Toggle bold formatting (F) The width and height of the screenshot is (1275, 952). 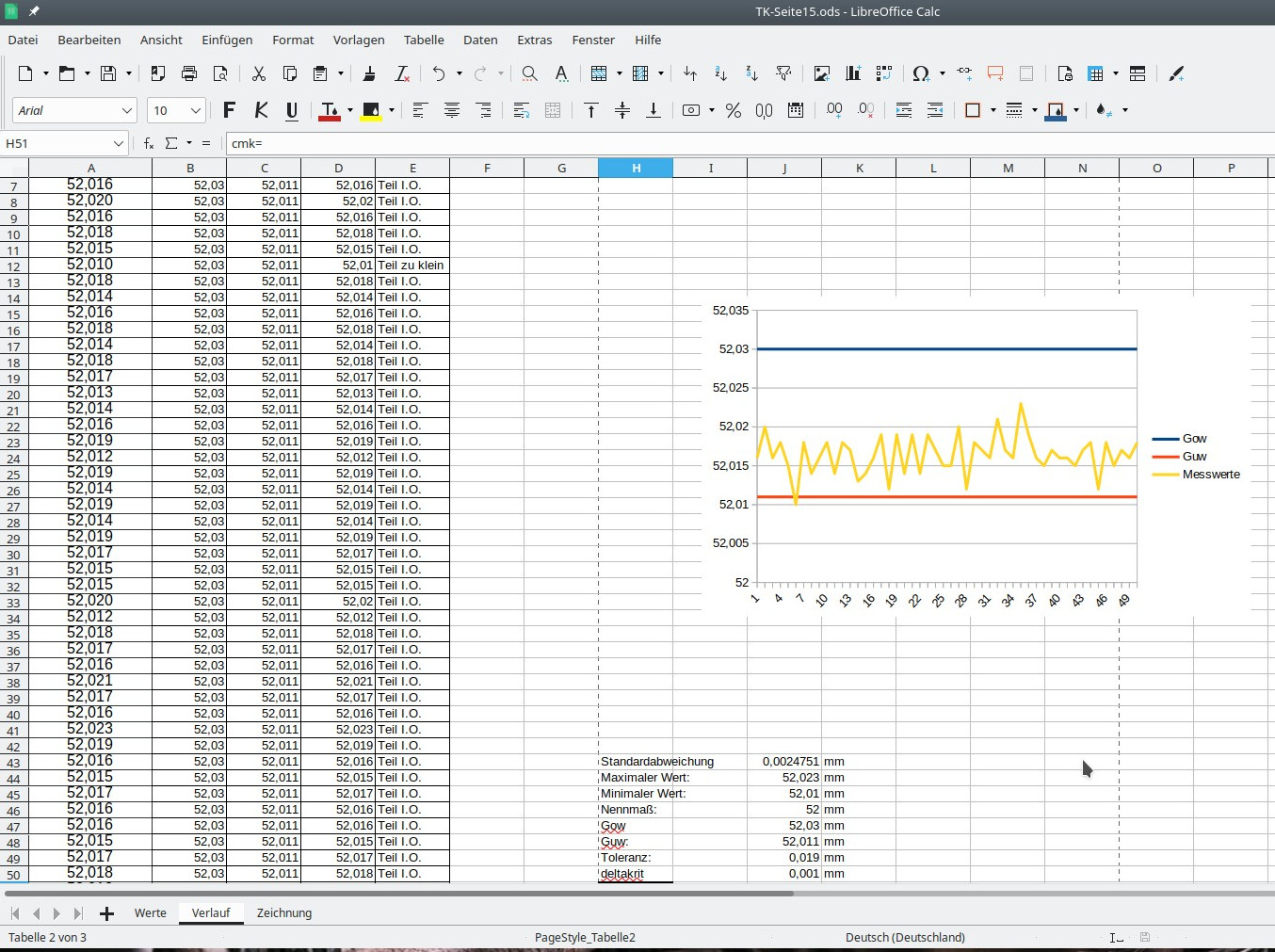pos(229,110)
